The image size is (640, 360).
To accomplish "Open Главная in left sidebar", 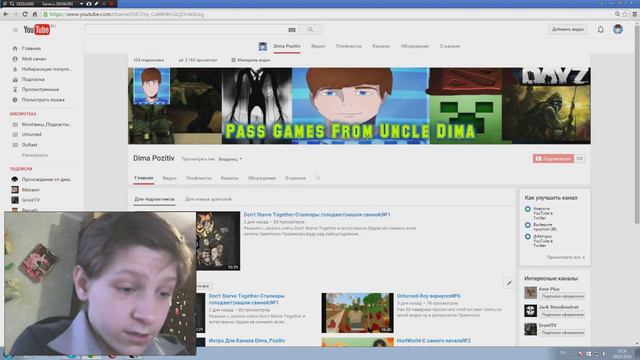I will [31, 48].
